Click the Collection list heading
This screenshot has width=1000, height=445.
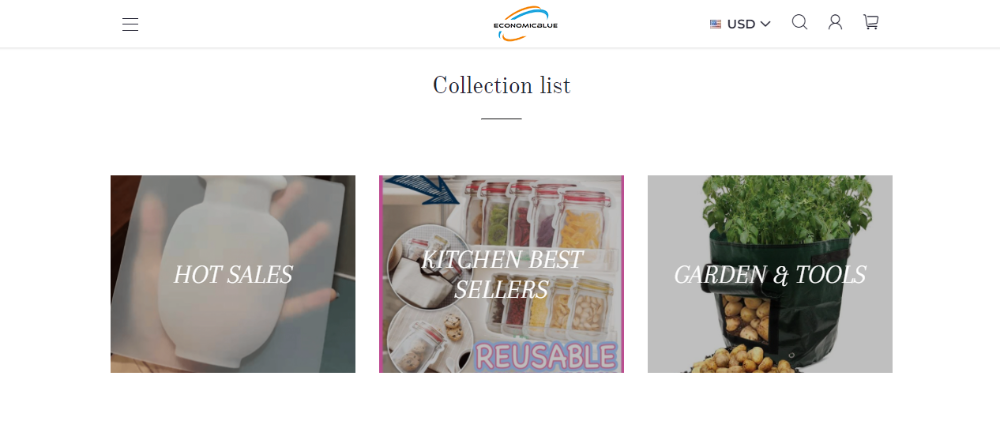[501, 85]
